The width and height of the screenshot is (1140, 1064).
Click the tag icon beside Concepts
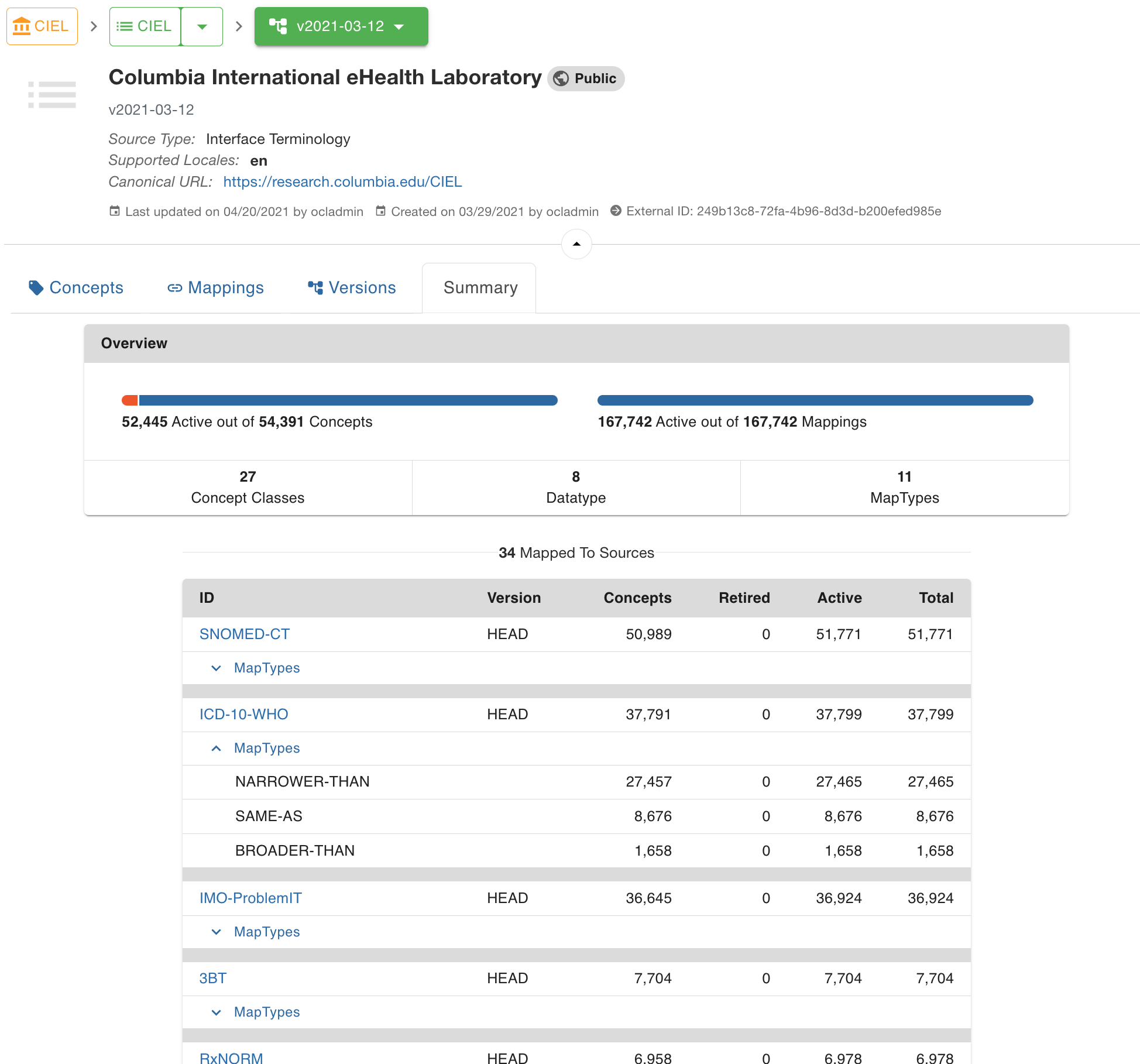pos(36,287)
